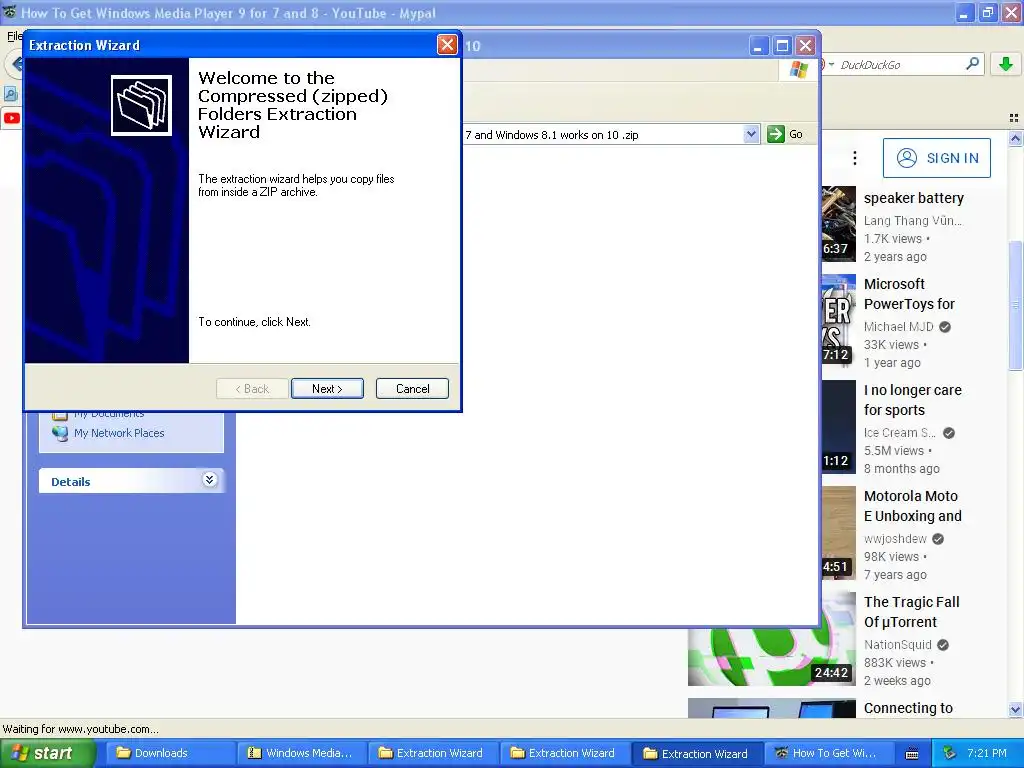
Task: Open the Windows Start menu
Action: 48,753
